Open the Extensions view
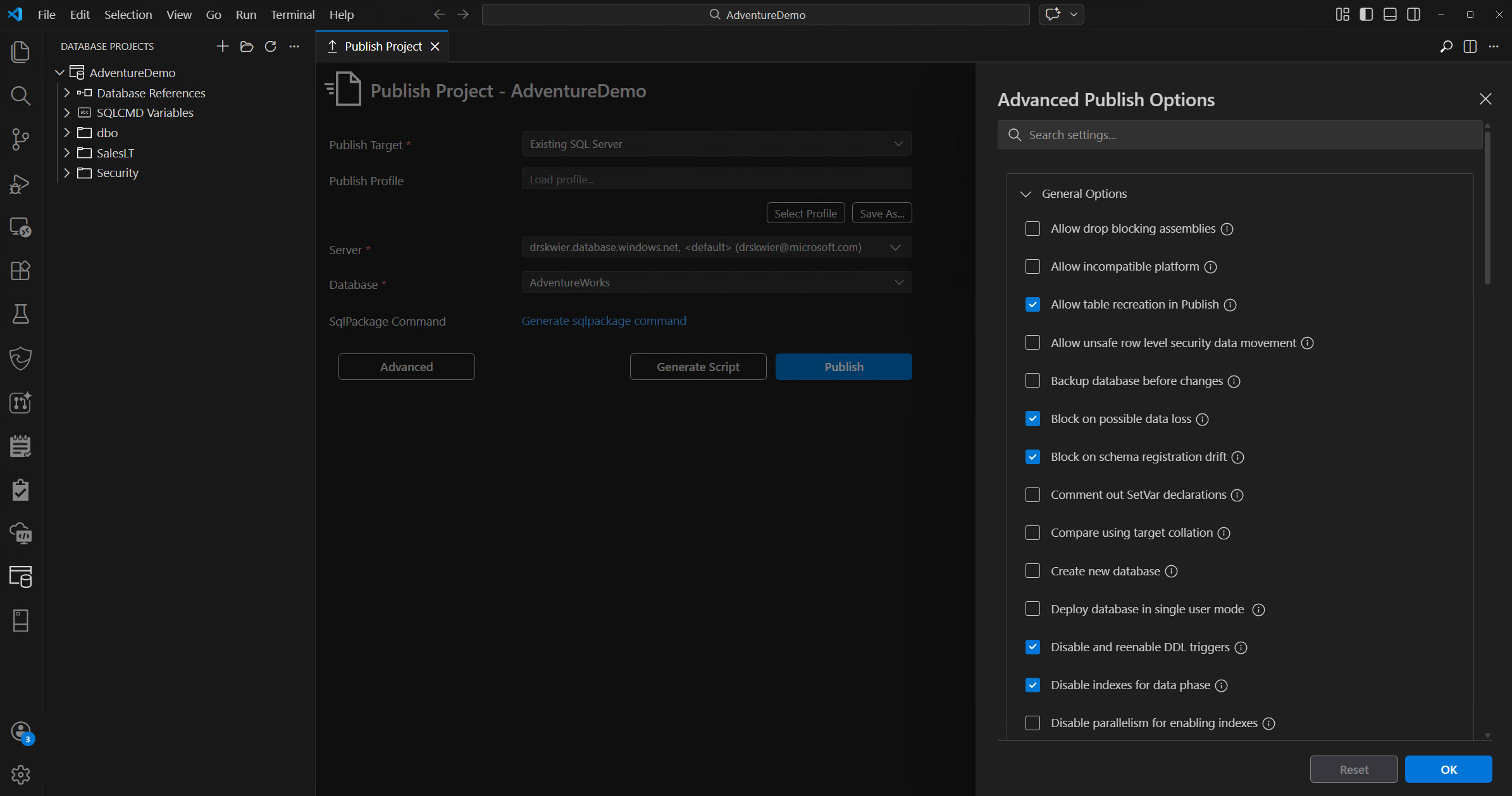 point(20,271)
